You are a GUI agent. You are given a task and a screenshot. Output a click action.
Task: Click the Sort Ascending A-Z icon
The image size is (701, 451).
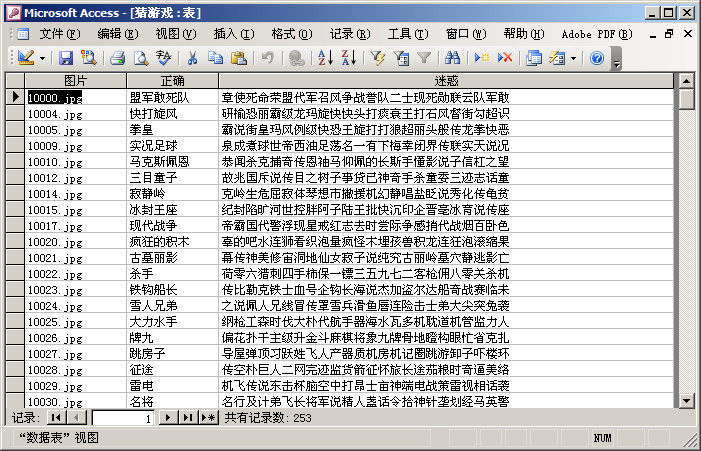click(x=325, y=58)
